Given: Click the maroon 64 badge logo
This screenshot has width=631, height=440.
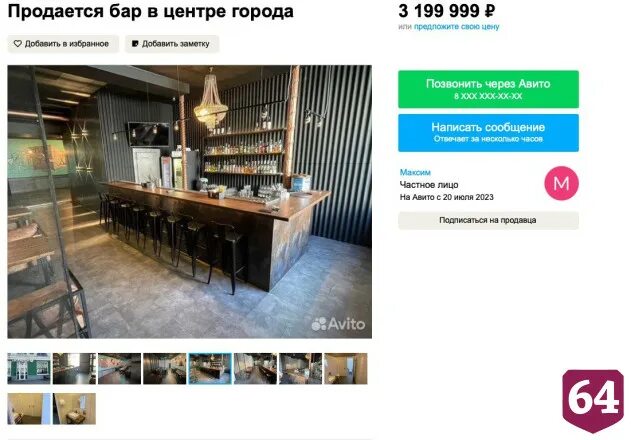Looking at the screenshot, I should (593, 401).
